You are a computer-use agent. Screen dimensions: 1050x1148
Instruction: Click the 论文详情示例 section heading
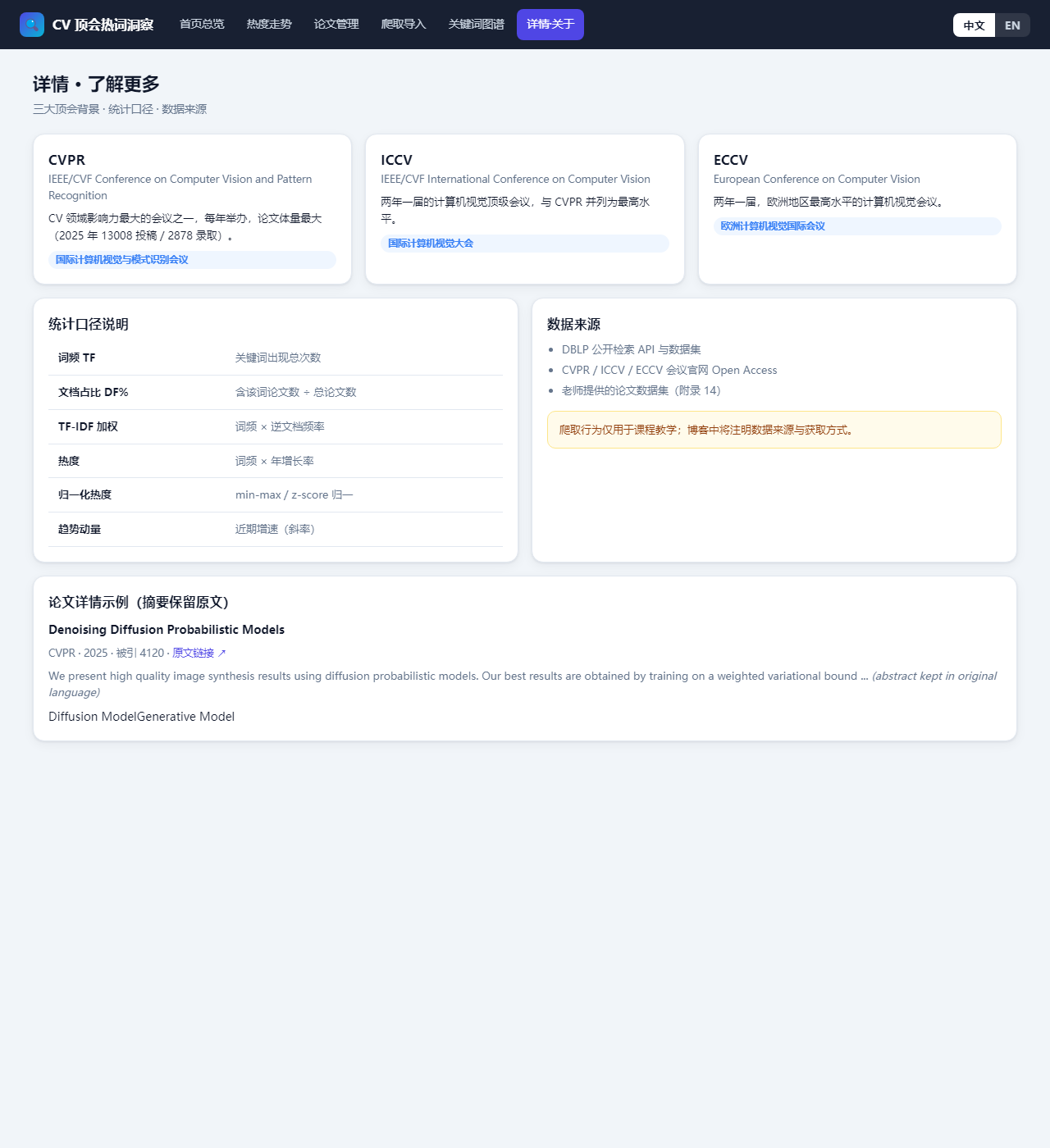tap(139, 602)
